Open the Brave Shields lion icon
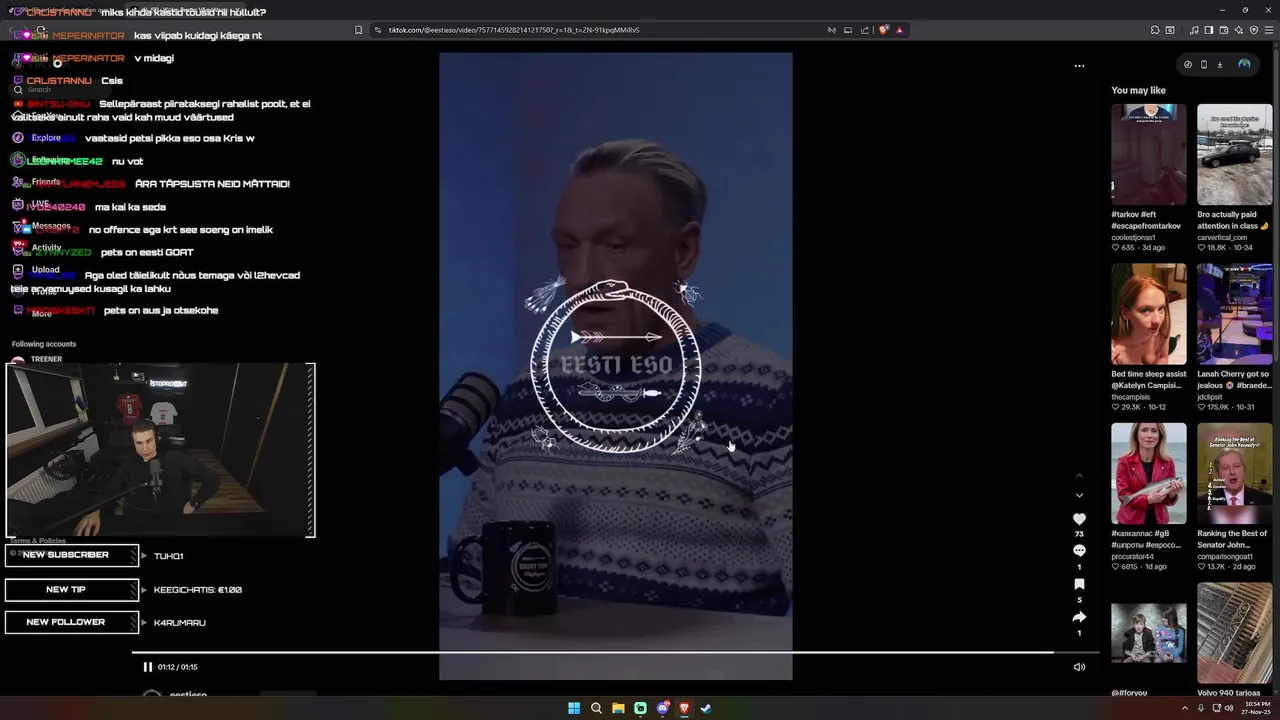This screenshot has width=1280, height=720. point(884,30)
